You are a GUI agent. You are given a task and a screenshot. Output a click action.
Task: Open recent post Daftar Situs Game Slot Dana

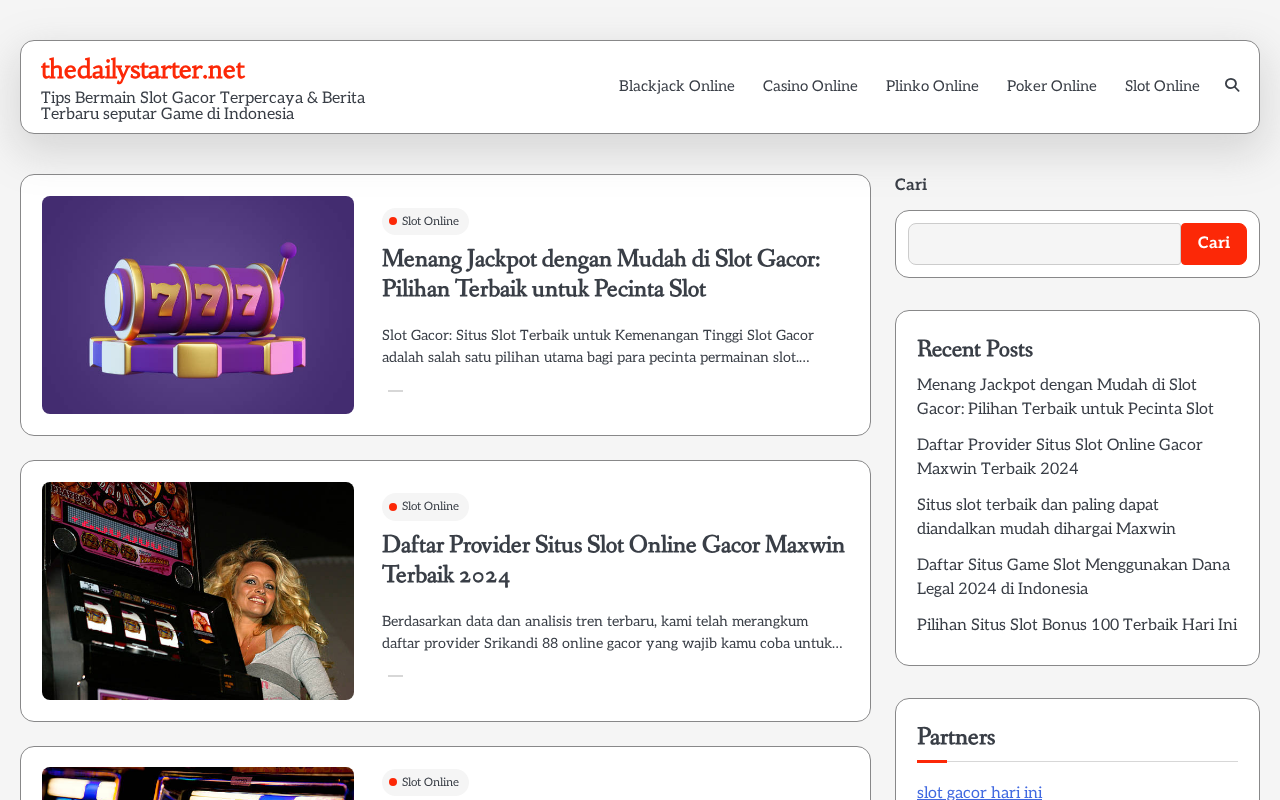click(1073, 577)
